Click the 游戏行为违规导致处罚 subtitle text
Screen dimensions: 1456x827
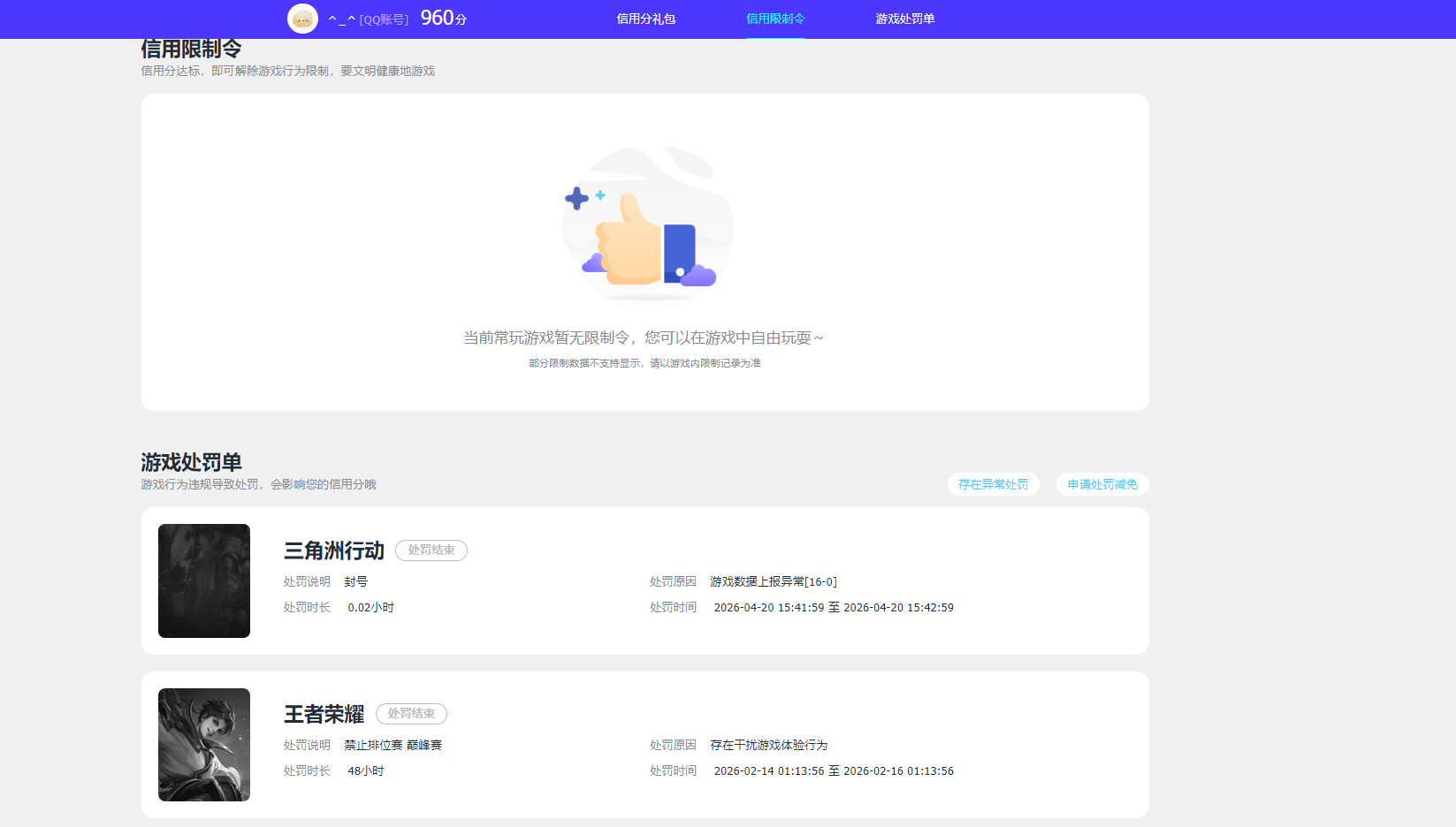(258, 484)
